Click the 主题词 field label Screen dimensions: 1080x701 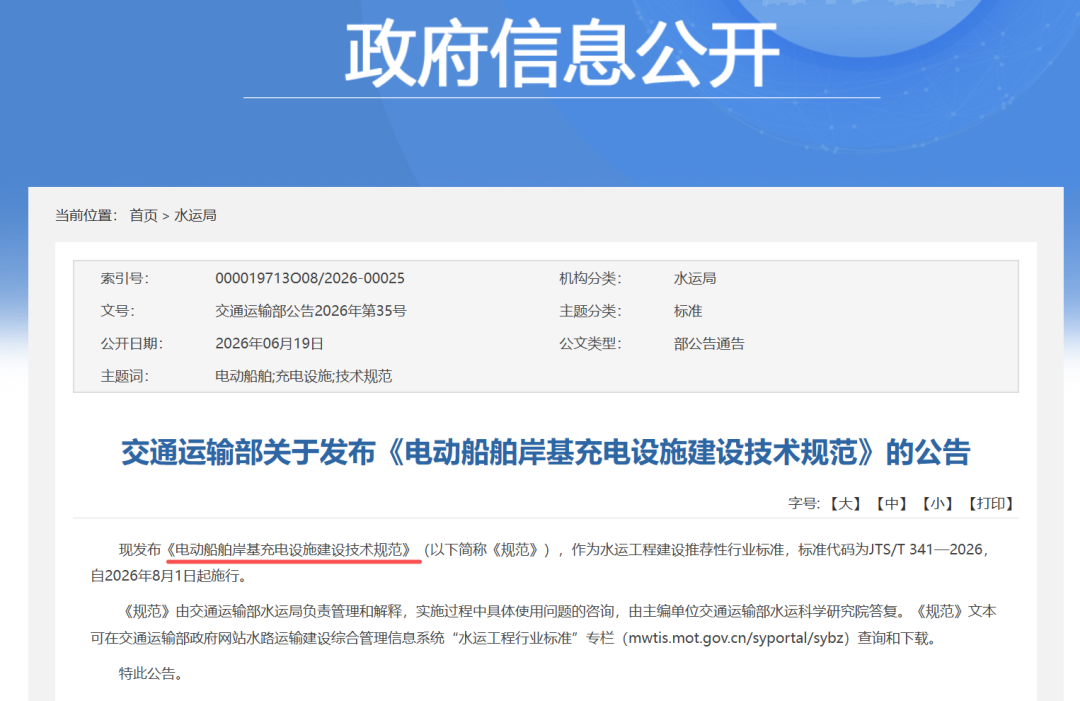(x=124, y=376)
